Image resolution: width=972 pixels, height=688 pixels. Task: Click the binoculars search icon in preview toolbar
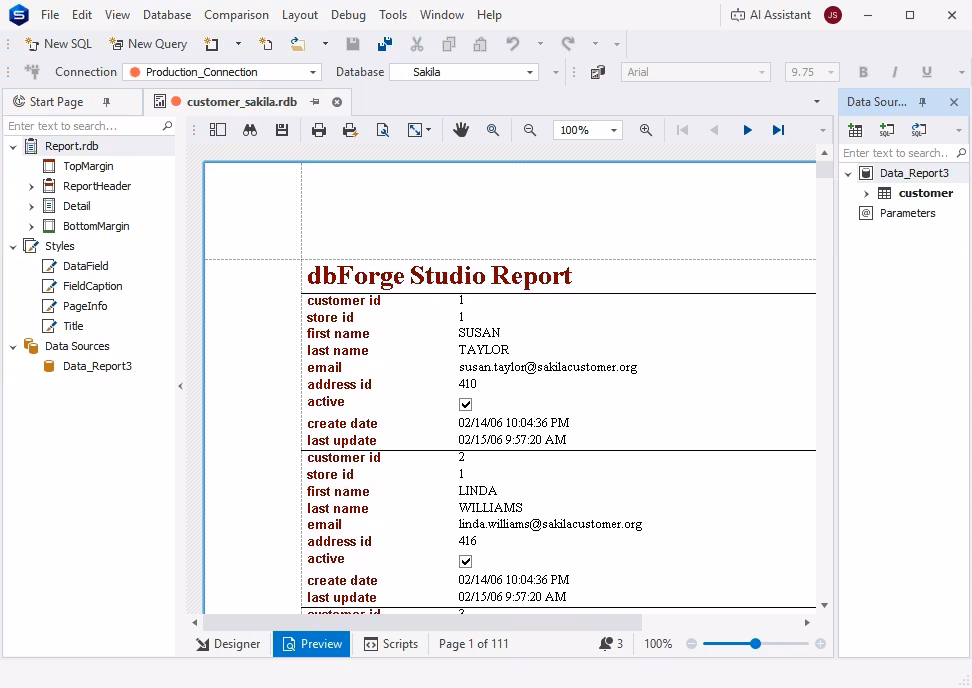pos(250,130)
